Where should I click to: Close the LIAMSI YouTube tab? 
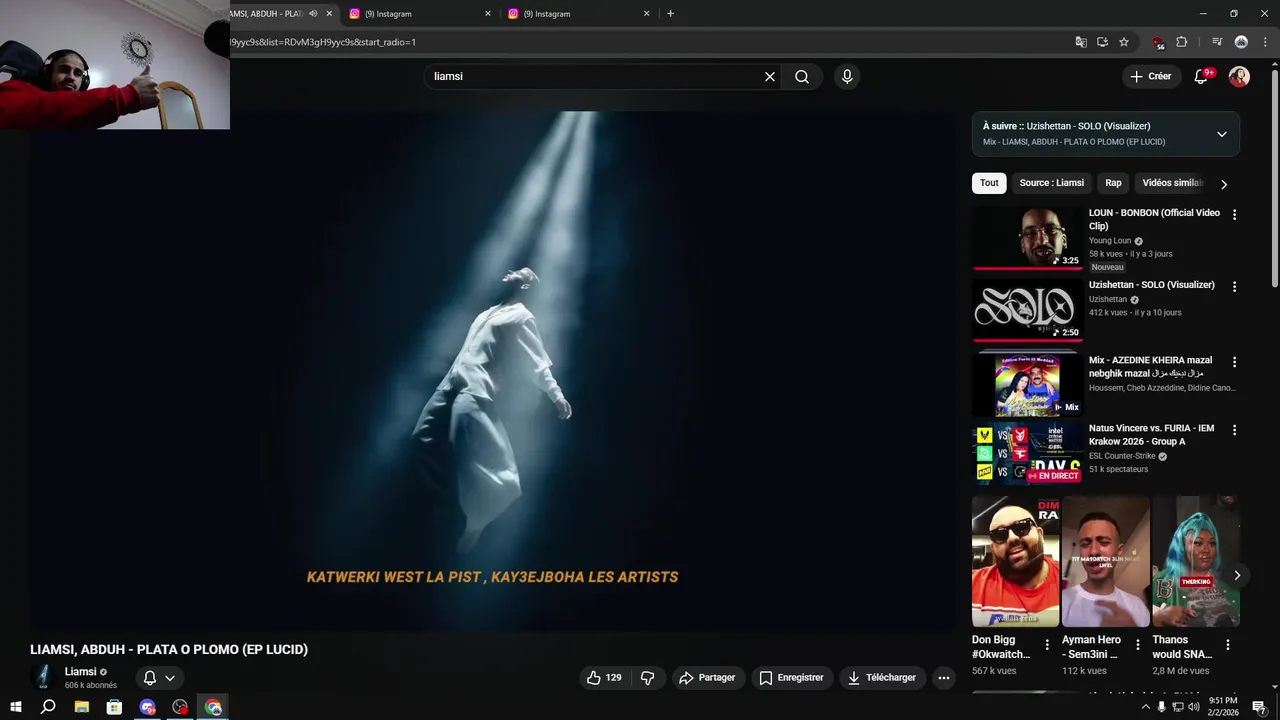tap(329, 14)
